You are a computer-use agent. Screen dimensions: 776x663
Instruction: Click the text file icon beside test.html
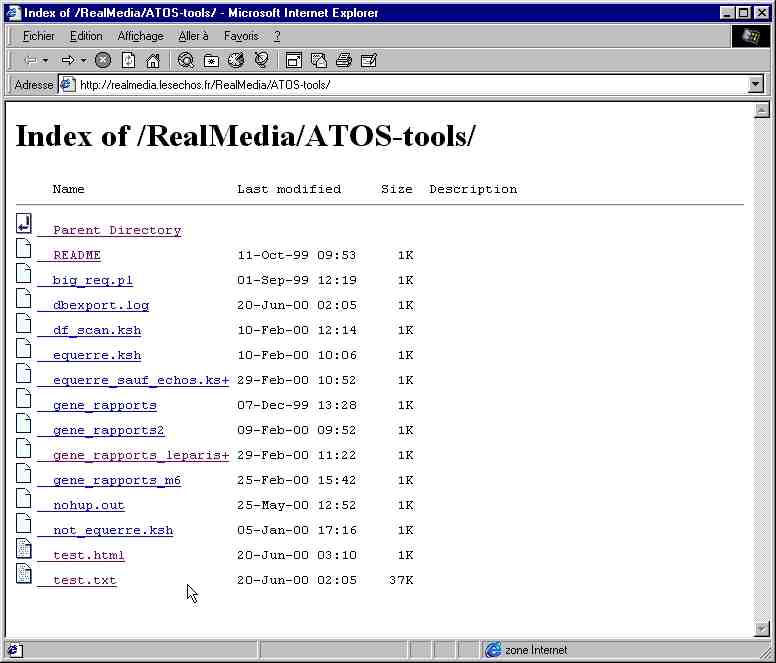coord(24,548)
